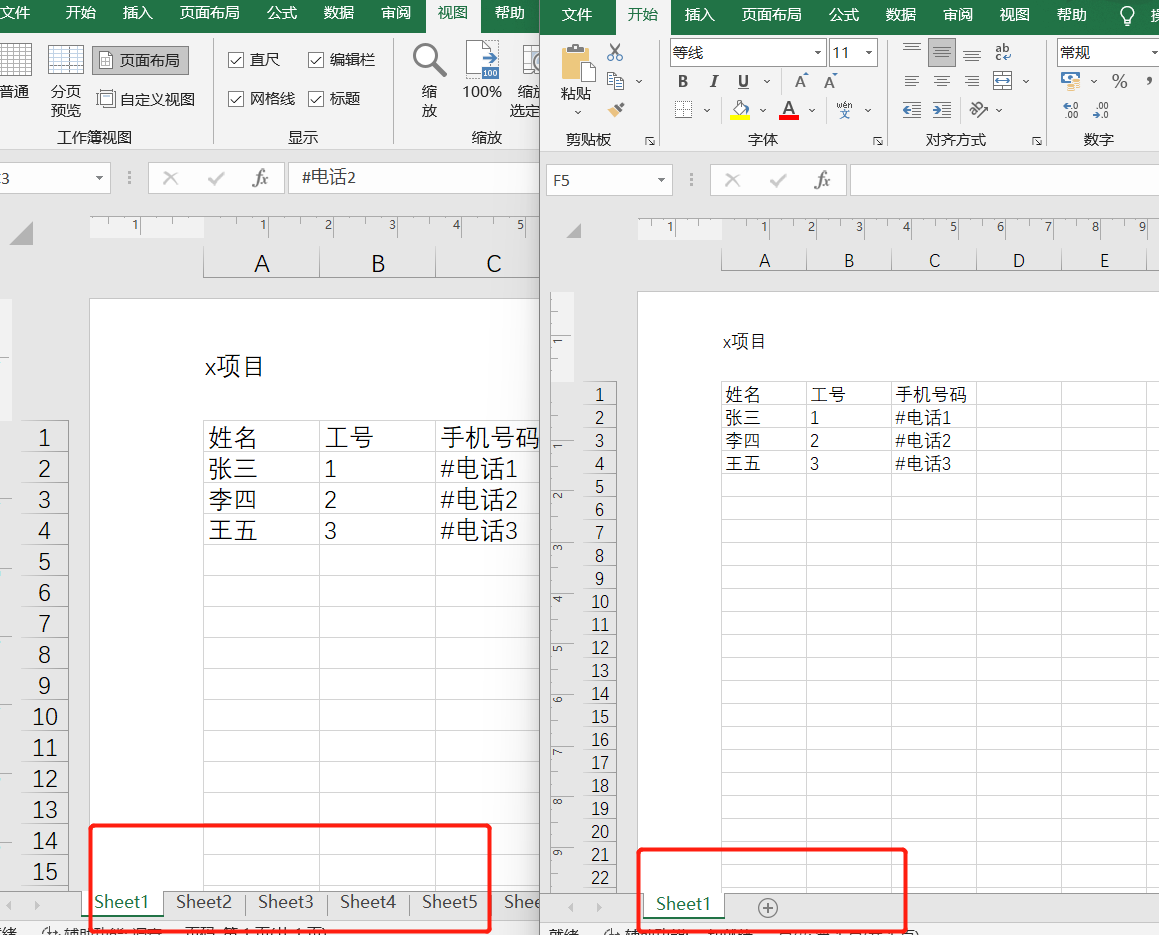The height and width of the screenshot is (935, 1159).
Task: Click the increase indent icon
Action: point(942,110)
